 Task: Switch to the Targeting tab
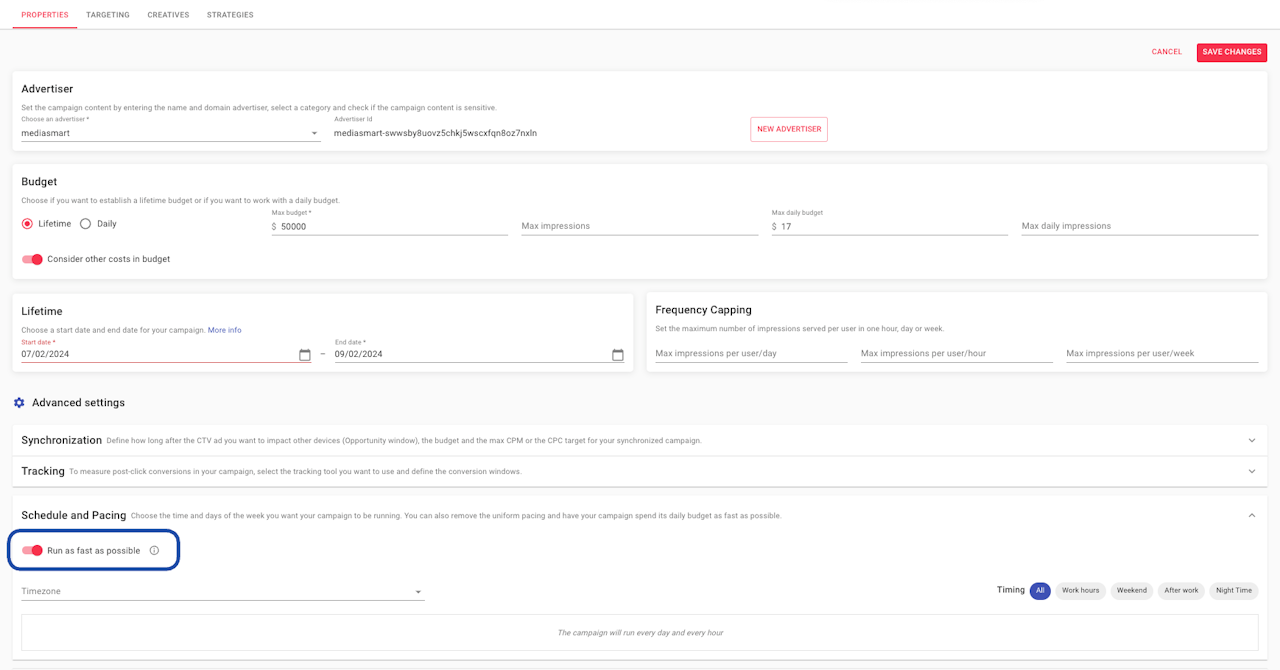point(107,15)
